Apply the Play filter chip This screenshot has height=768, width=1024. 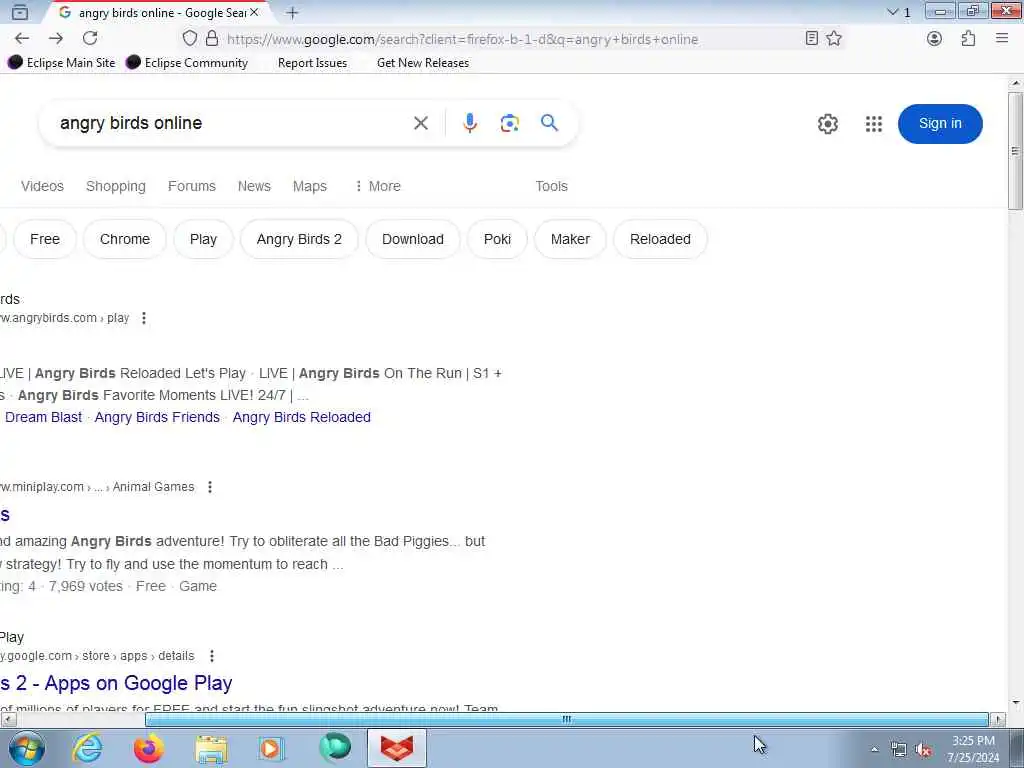pyautogui.click(x=203, y=239)
